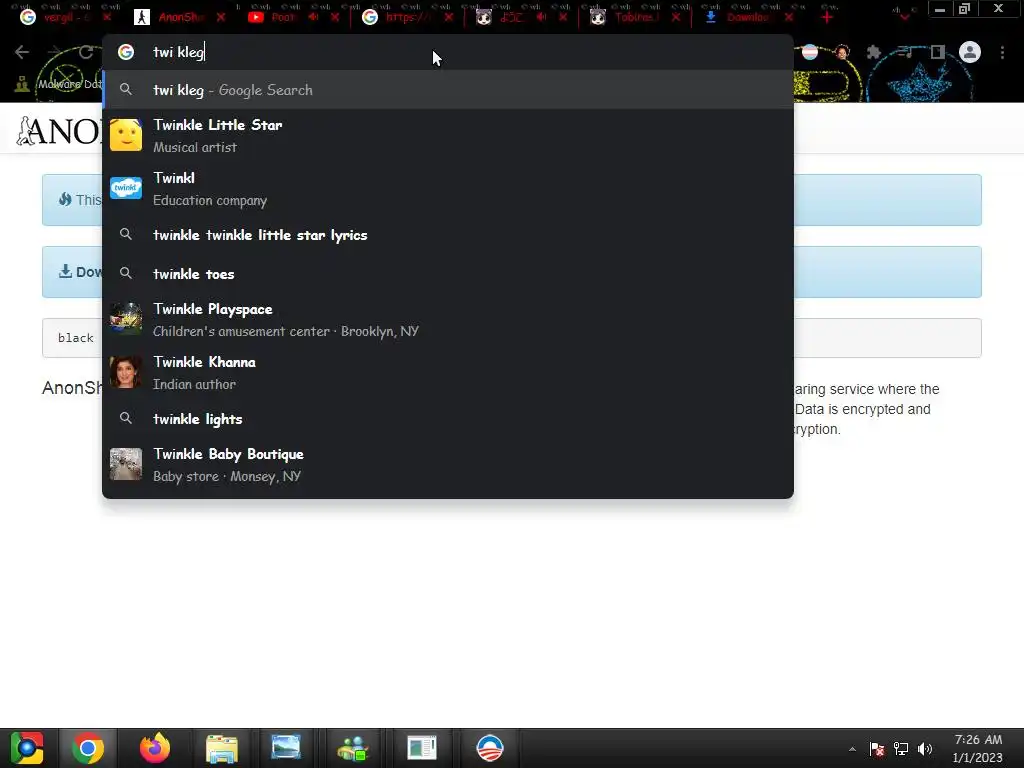Select the 'twinkle toes' suggestion
This screenshot has height=768, width=1024.
click(448, 274)
